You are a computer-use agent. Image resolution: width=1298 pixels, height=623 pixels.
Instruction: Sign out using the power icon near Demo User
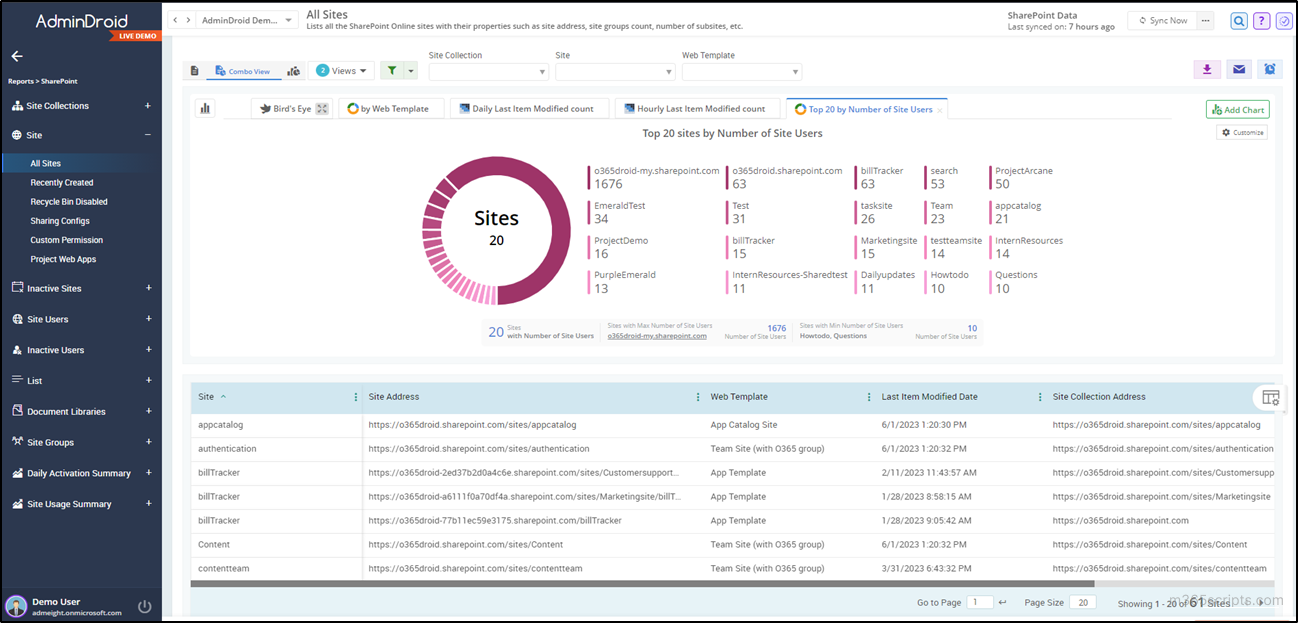tap(144, 606)
